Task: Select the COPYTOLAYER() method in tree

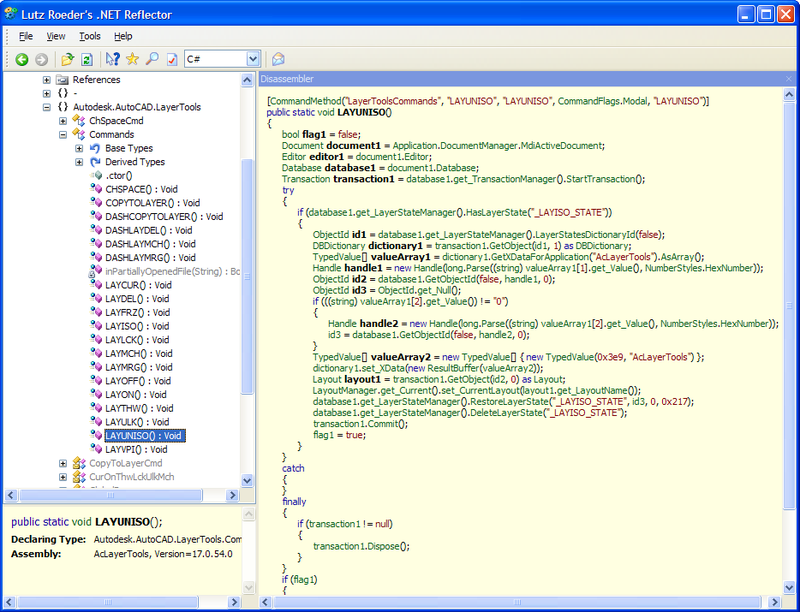Action: [152, 203]
